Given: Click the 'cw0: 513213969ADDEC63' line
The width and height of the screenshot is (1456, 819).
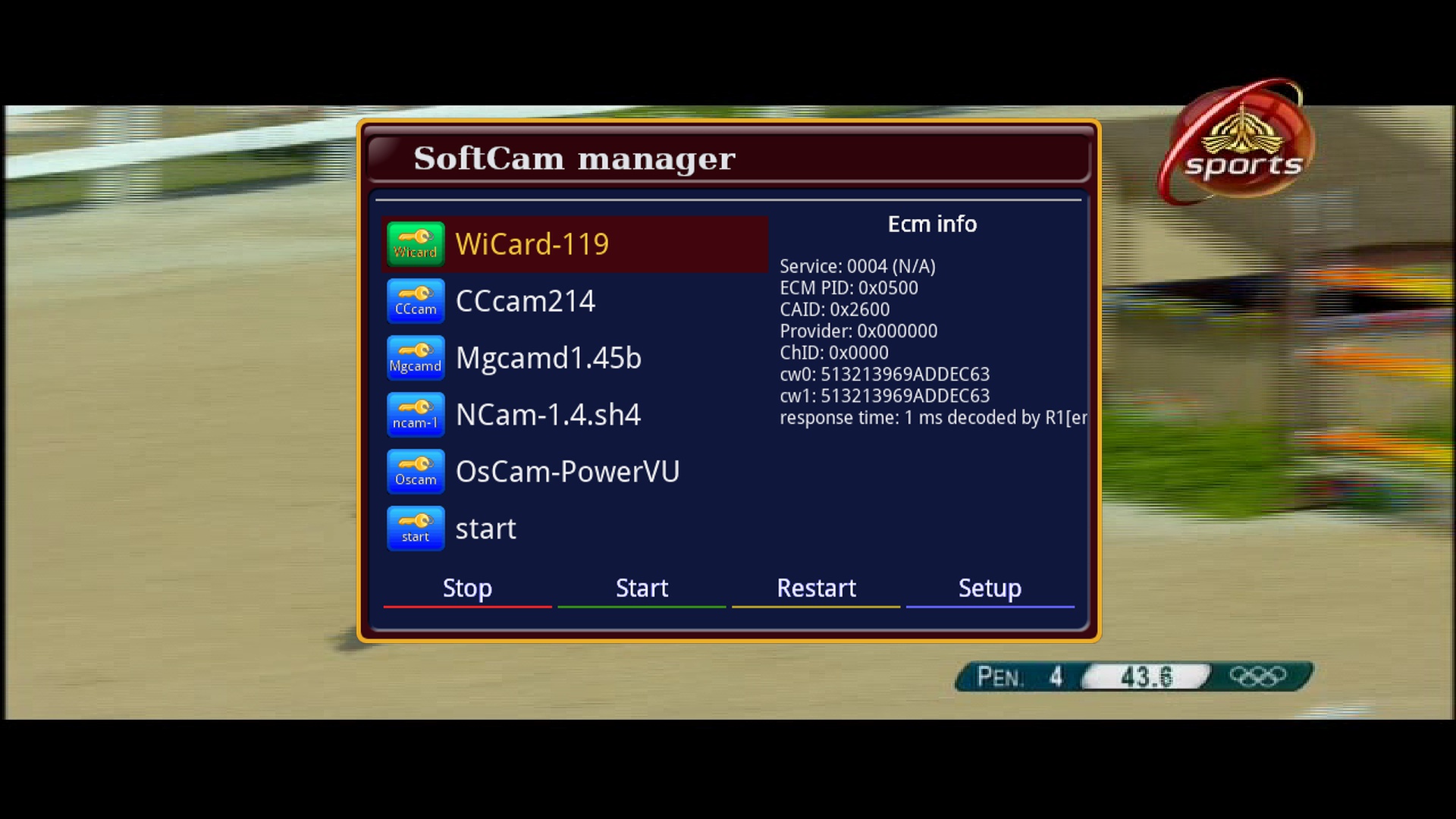Looking at the screenshot, I should [x=884, y=375].
